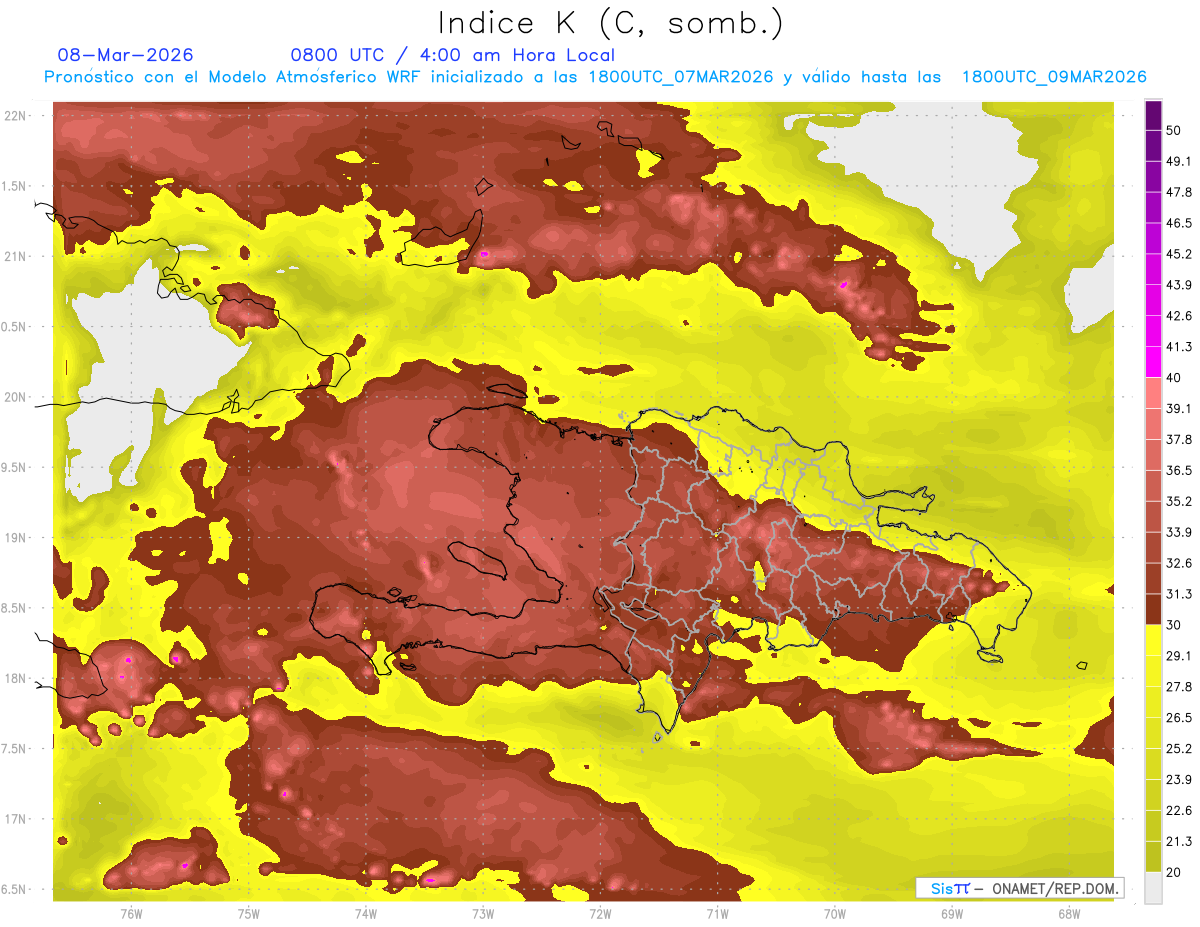Click the '49.1' colorbar label
This screenshot has width=1200, height=927.
[x=1179, y=161]
